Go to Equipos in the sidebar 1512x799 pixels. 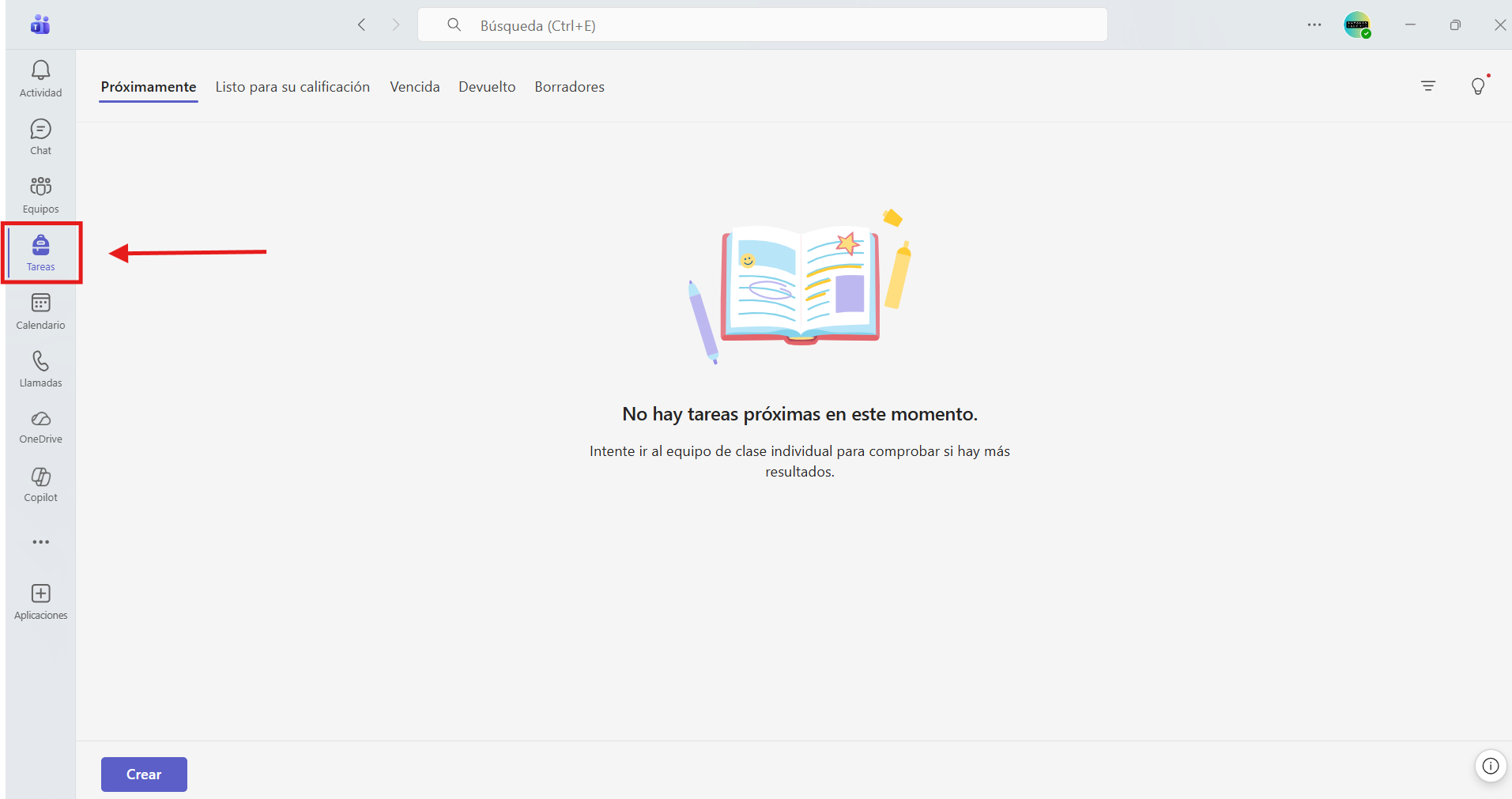click(x=40, y=195)
